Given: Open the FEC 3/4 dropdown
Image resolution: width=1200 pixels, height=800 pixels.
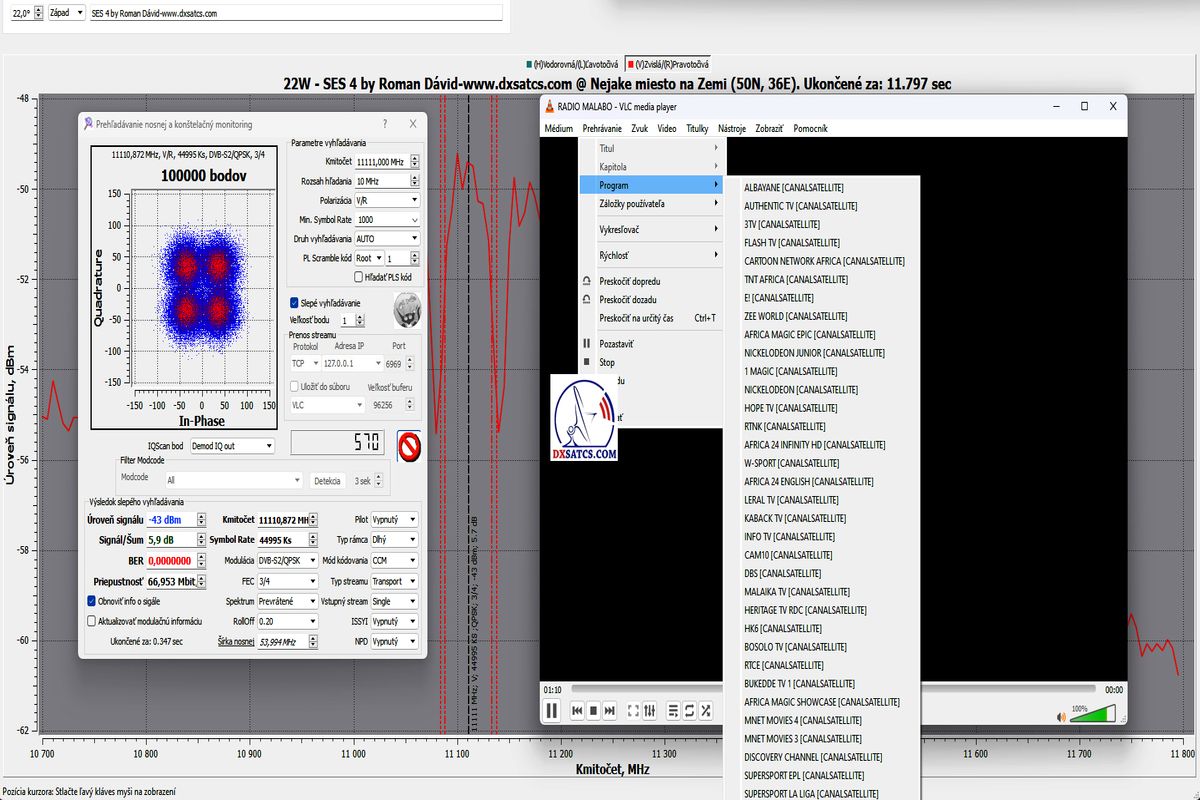Looking at the screenshot, I should [286, 581].
